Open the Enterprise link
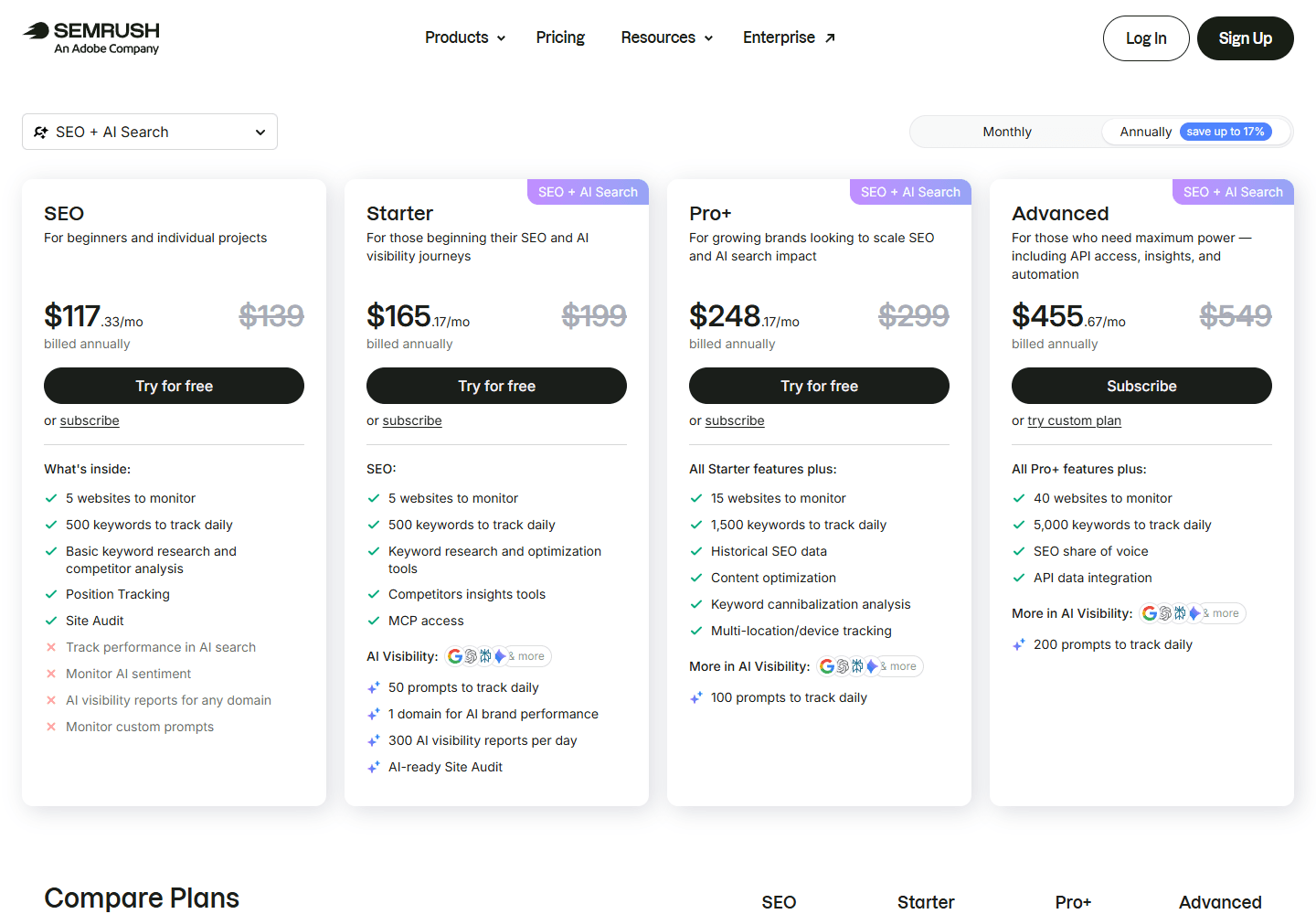 click(789, 37)
